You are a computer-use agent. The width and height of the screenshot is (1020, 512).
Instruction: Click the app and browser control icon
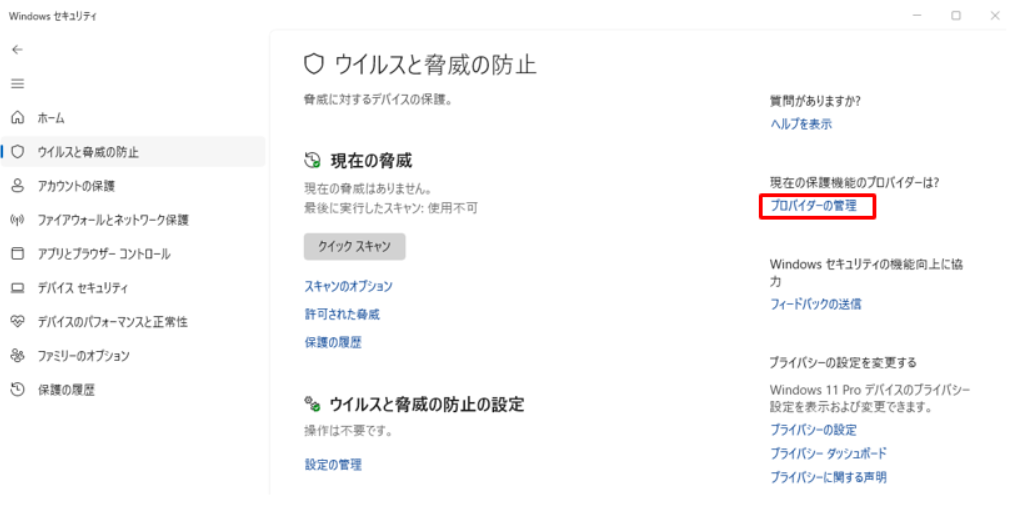[17, 254]
